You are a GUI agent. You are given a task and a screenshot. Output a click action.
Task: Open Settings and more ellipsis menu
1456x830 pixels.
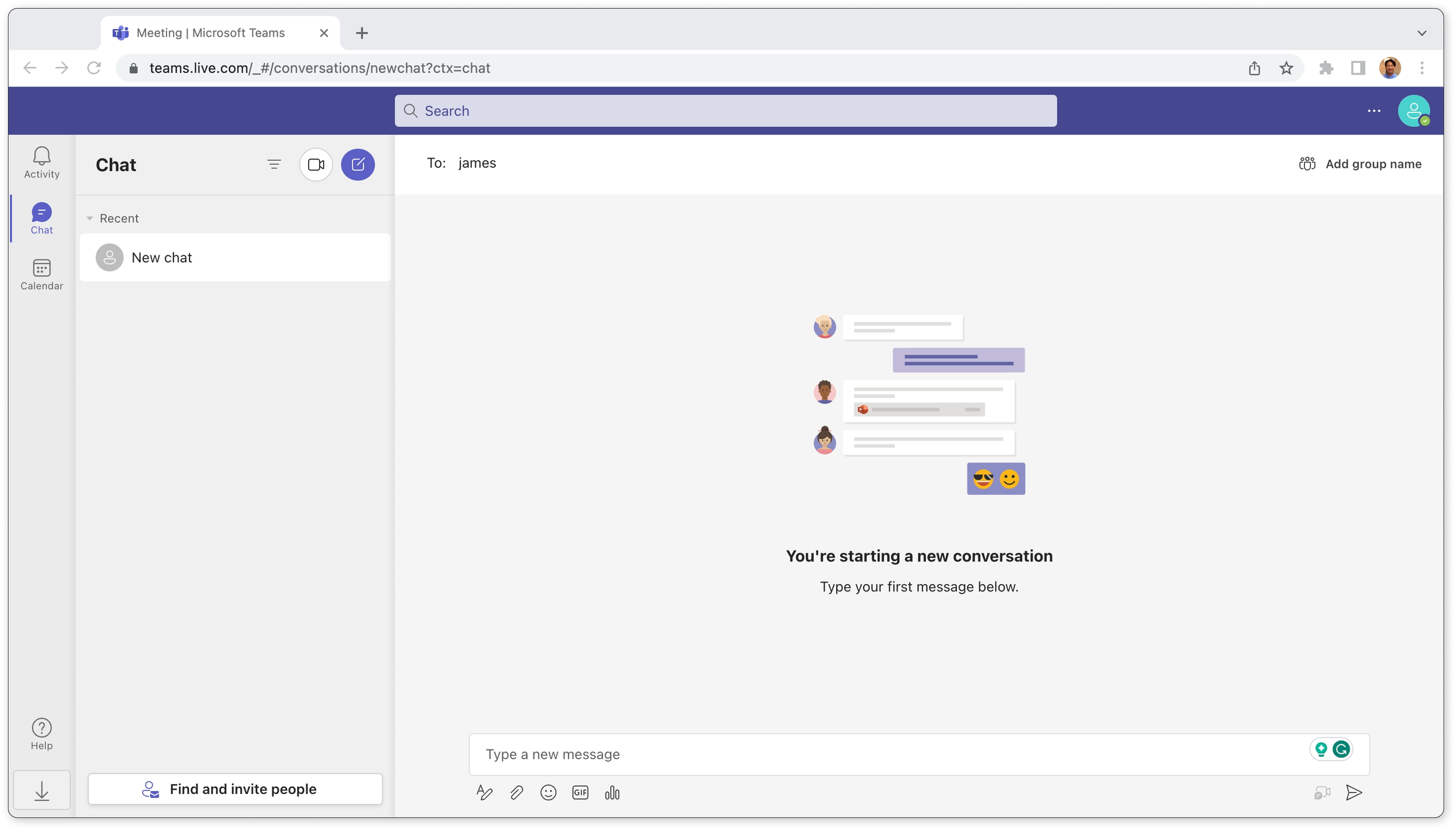click(1374, 111)
